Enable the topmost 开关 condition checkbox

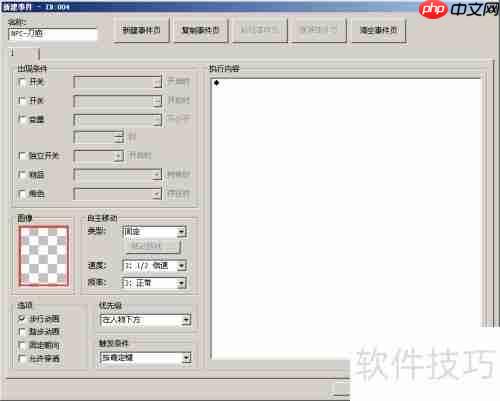(x=22, y=82)
